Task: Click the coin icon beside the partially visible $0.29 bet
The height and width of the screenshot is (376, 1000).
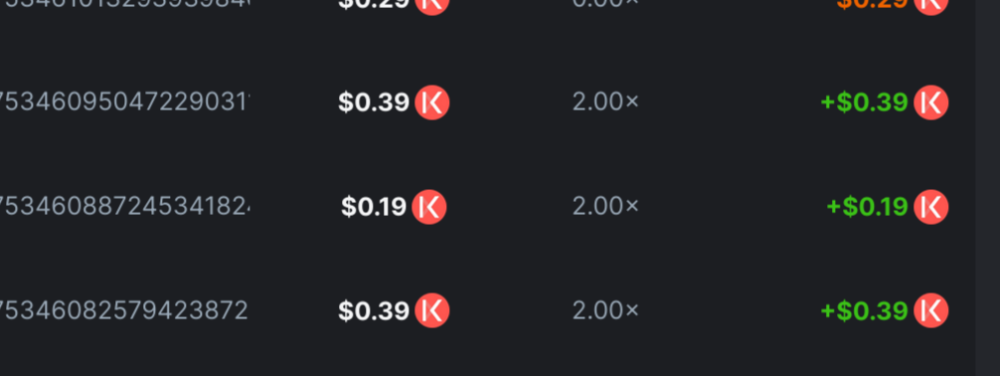Action: coord(432,6)
